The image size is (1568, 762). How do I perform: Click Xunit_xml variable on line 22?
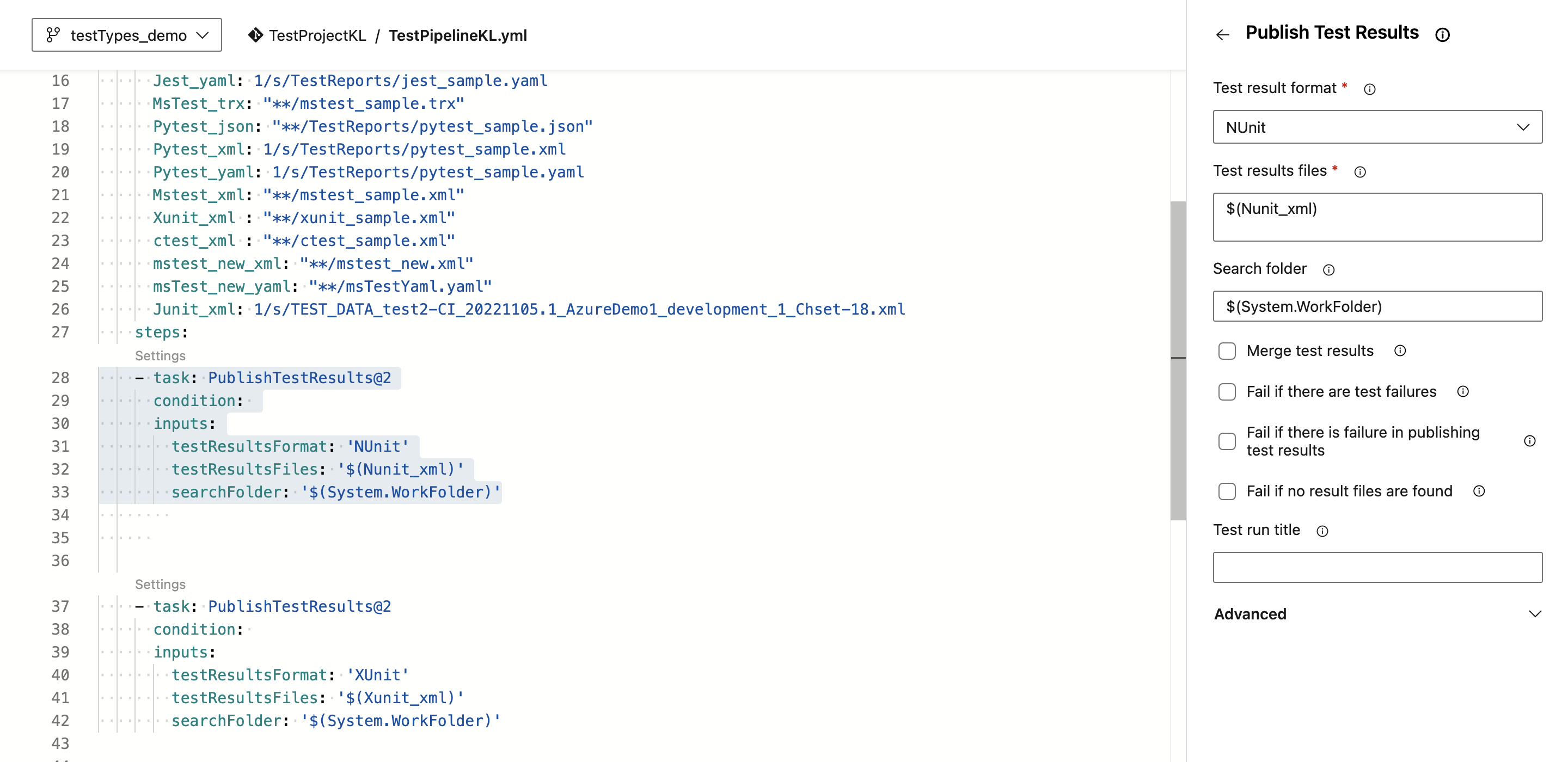194,218
